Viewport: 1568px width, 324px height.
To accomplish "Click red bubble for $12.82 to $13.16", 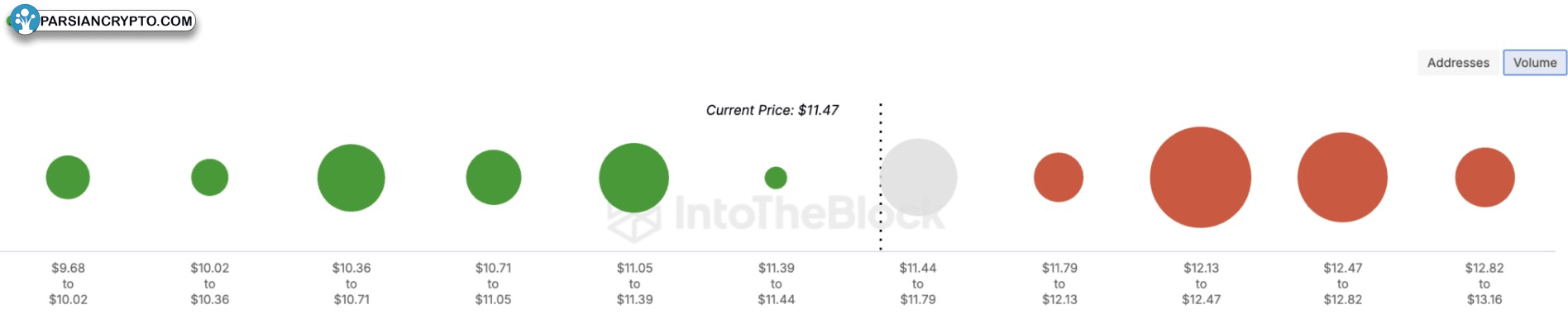I will pyautogui.click(x=1485, y=177).
